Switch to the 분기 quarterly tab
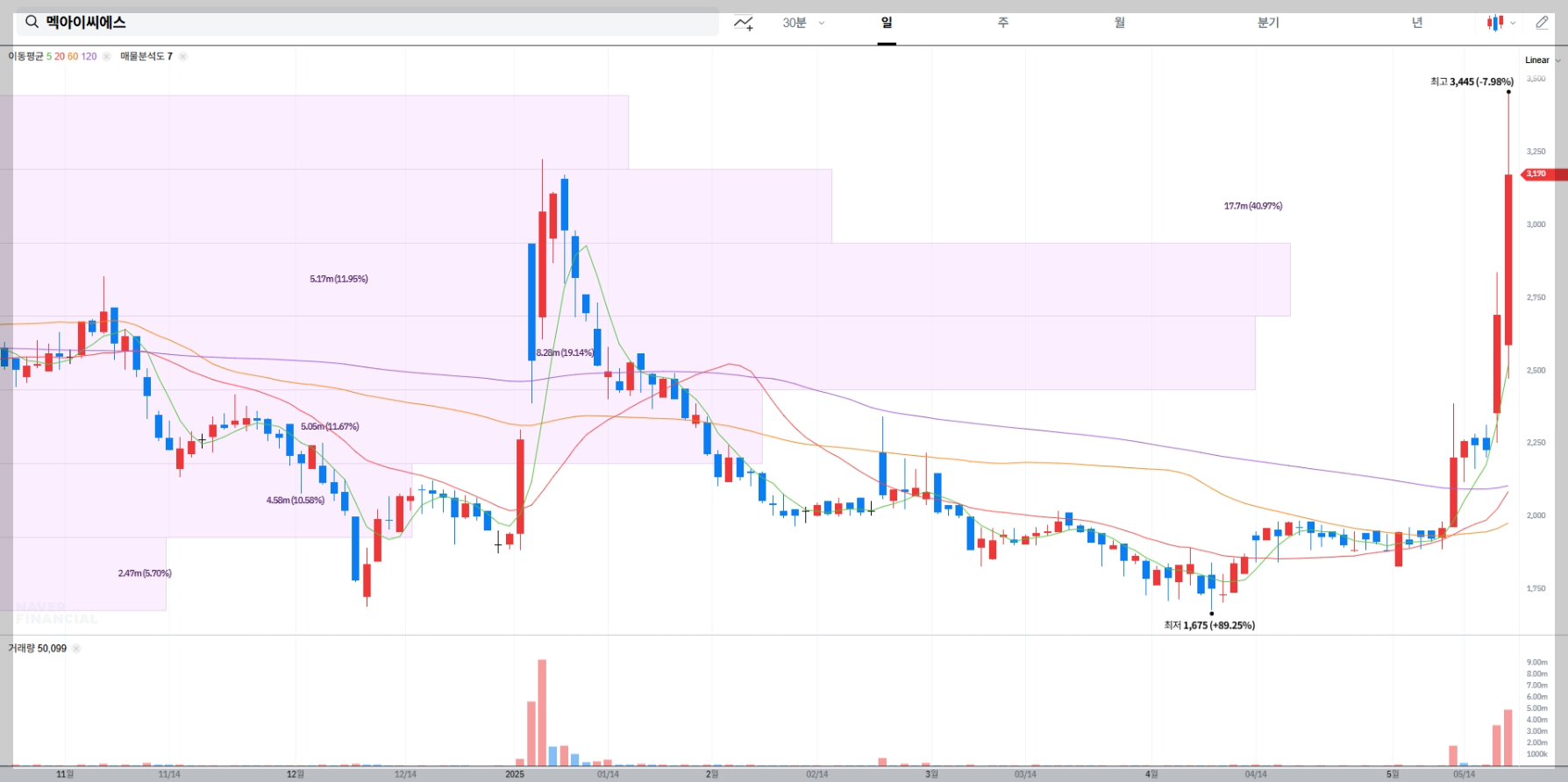 (x=1268, y=23)
